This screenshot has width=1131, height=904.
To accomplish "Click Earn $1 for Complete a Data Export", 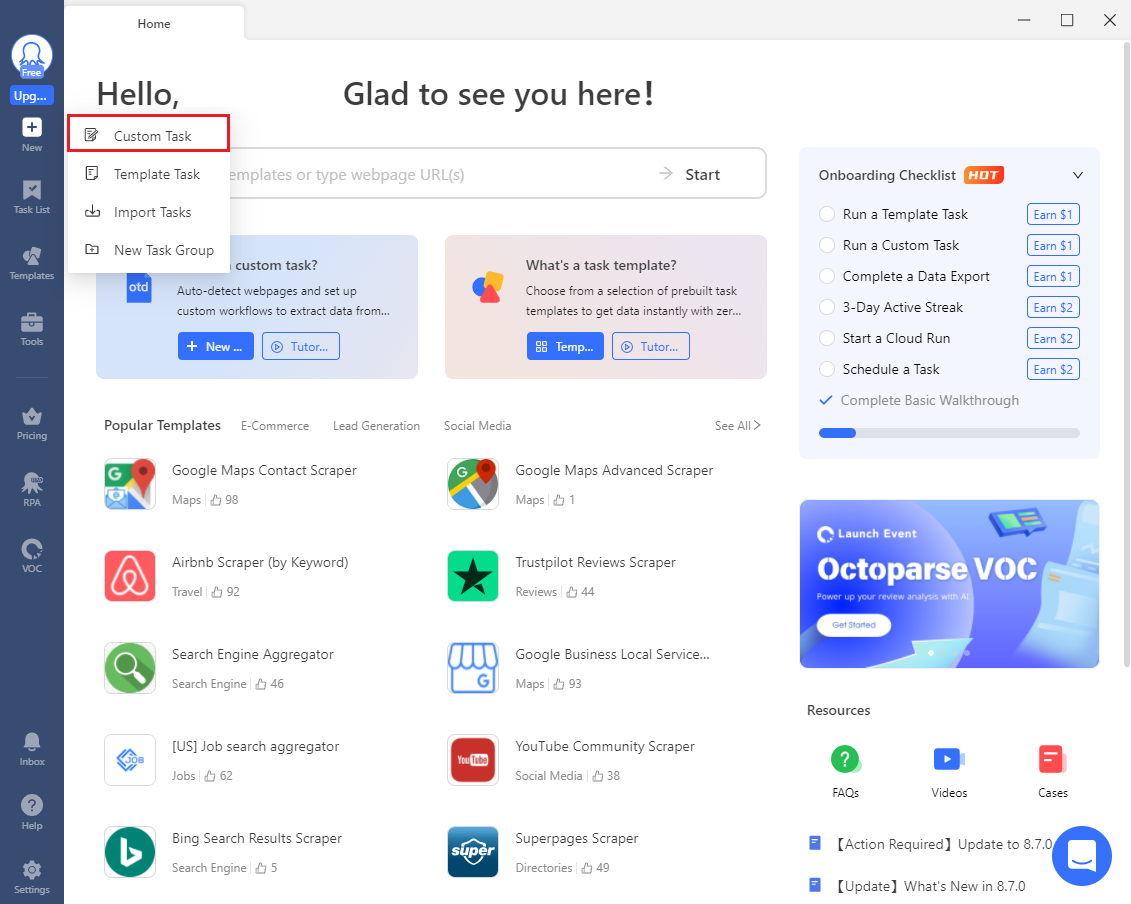I will pos(1053,276).
